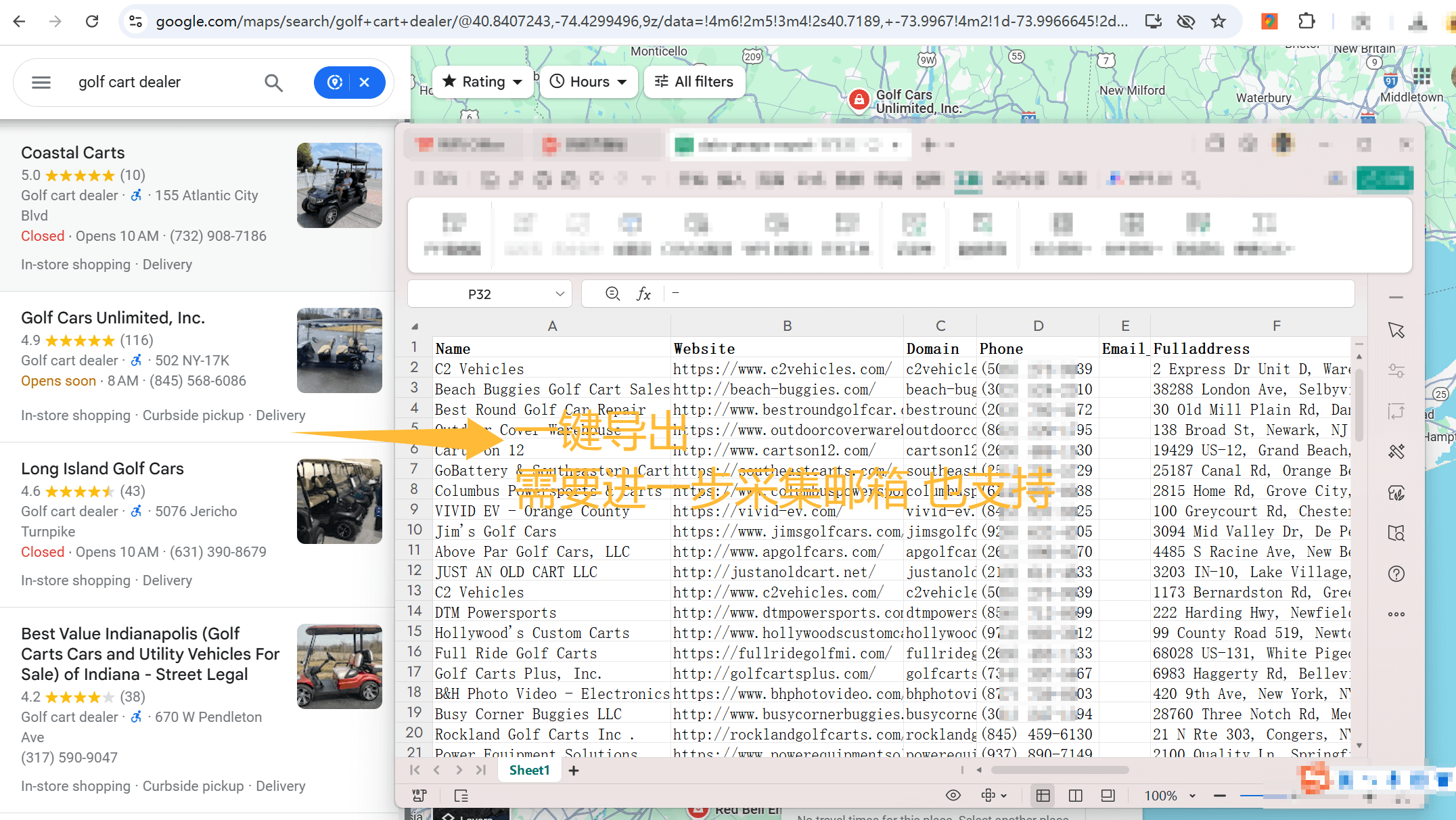
Task: View site information next to URL
Action: (x=136, y=22)
